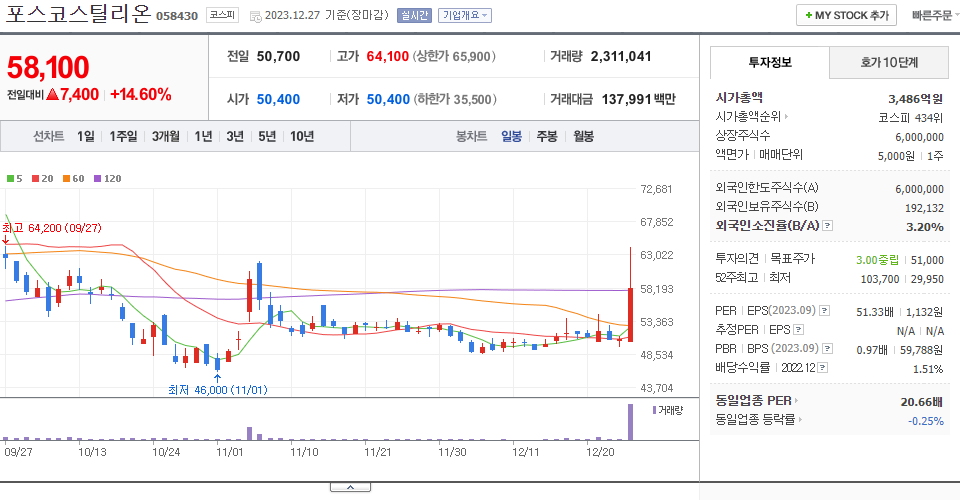Click the 52주최고 103,700 value
This screenshot has width=960, height=500.
(880, 279)
